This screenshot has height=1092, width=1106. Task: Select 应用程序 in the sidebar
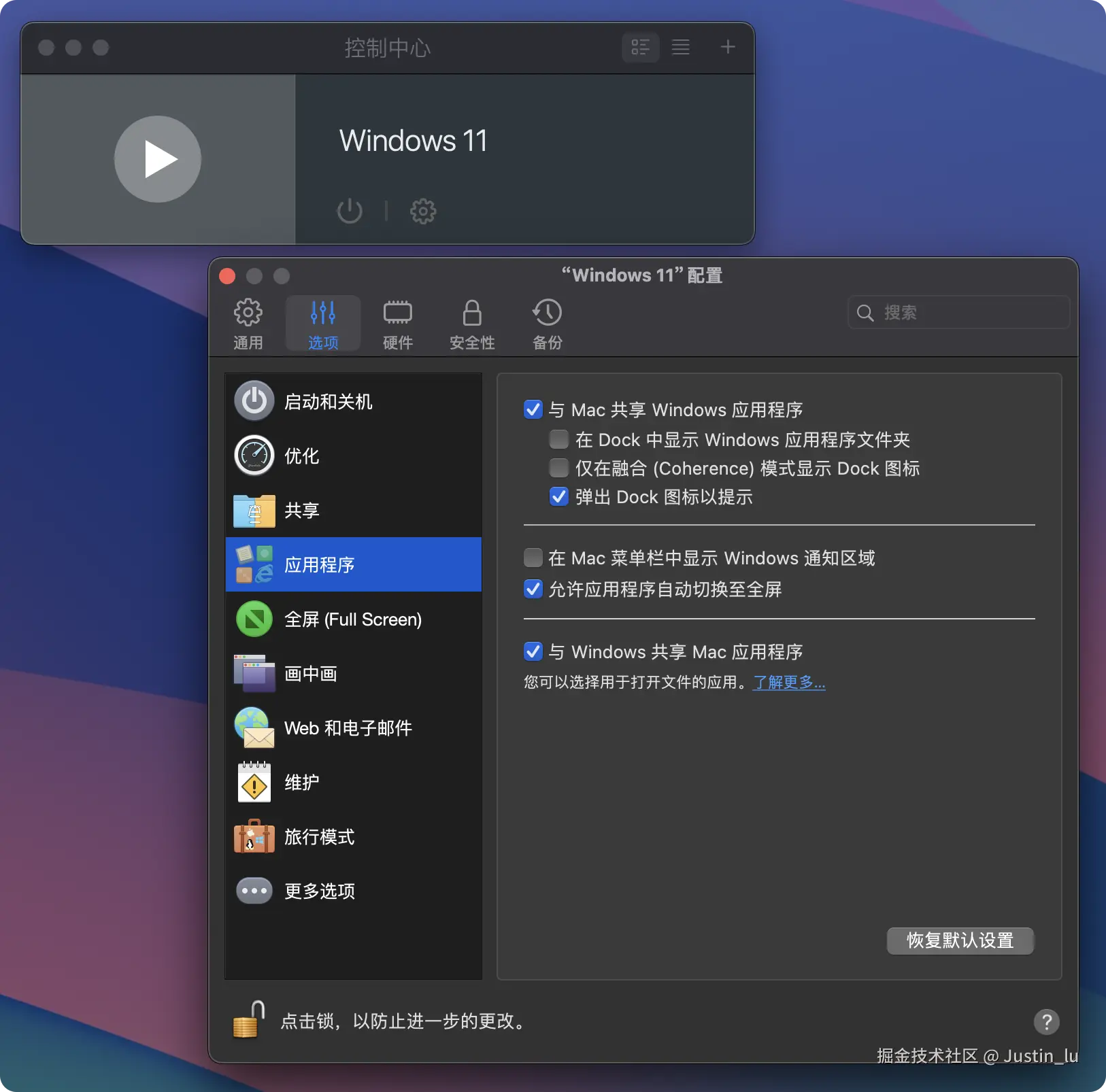point(354,564)
